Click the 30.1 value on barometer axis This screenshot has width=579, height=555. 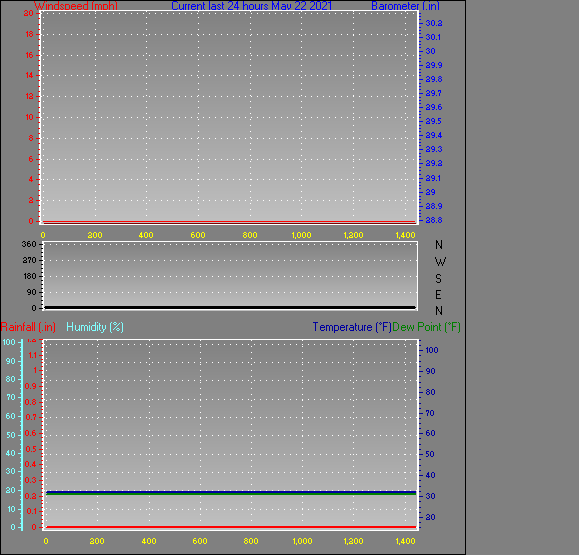click(x=433, y=37)
